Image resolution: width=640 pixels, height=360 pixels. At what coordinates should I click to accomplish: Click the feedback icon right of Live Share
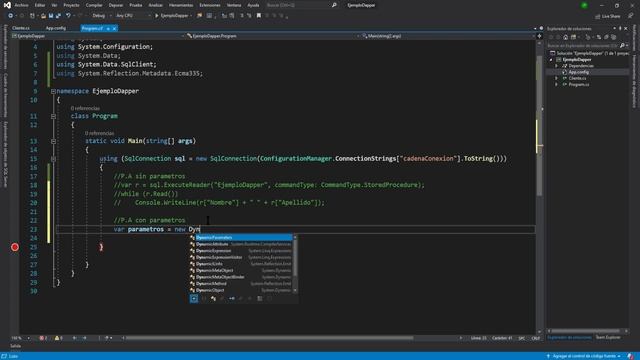[x=630, y=16]
